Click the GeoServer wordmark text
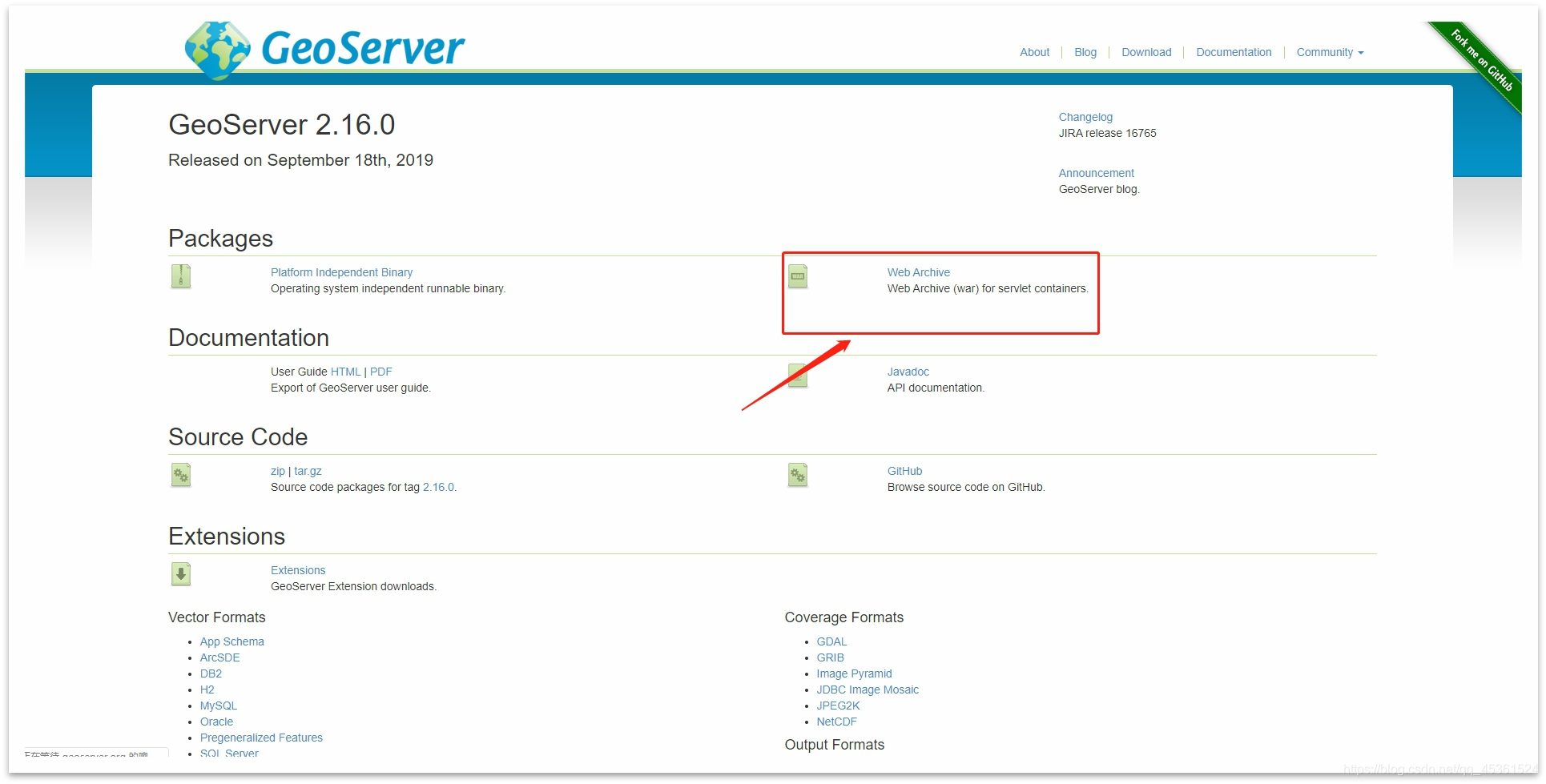 (x=363, y=48)
